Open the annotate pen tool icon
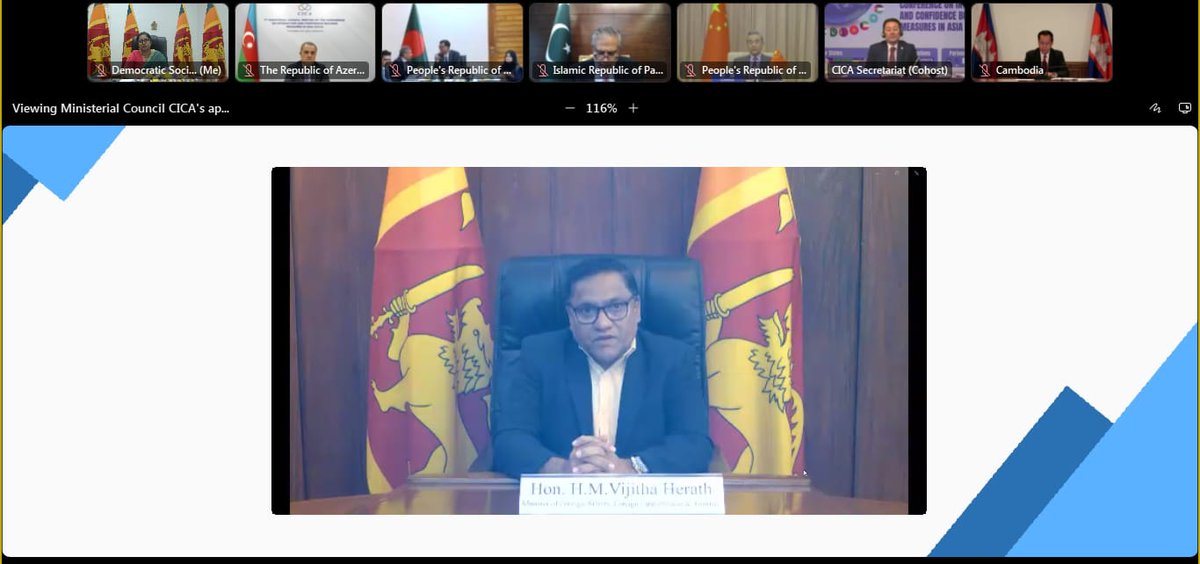Screen dimensions: 1200x564 point(1155,108)
